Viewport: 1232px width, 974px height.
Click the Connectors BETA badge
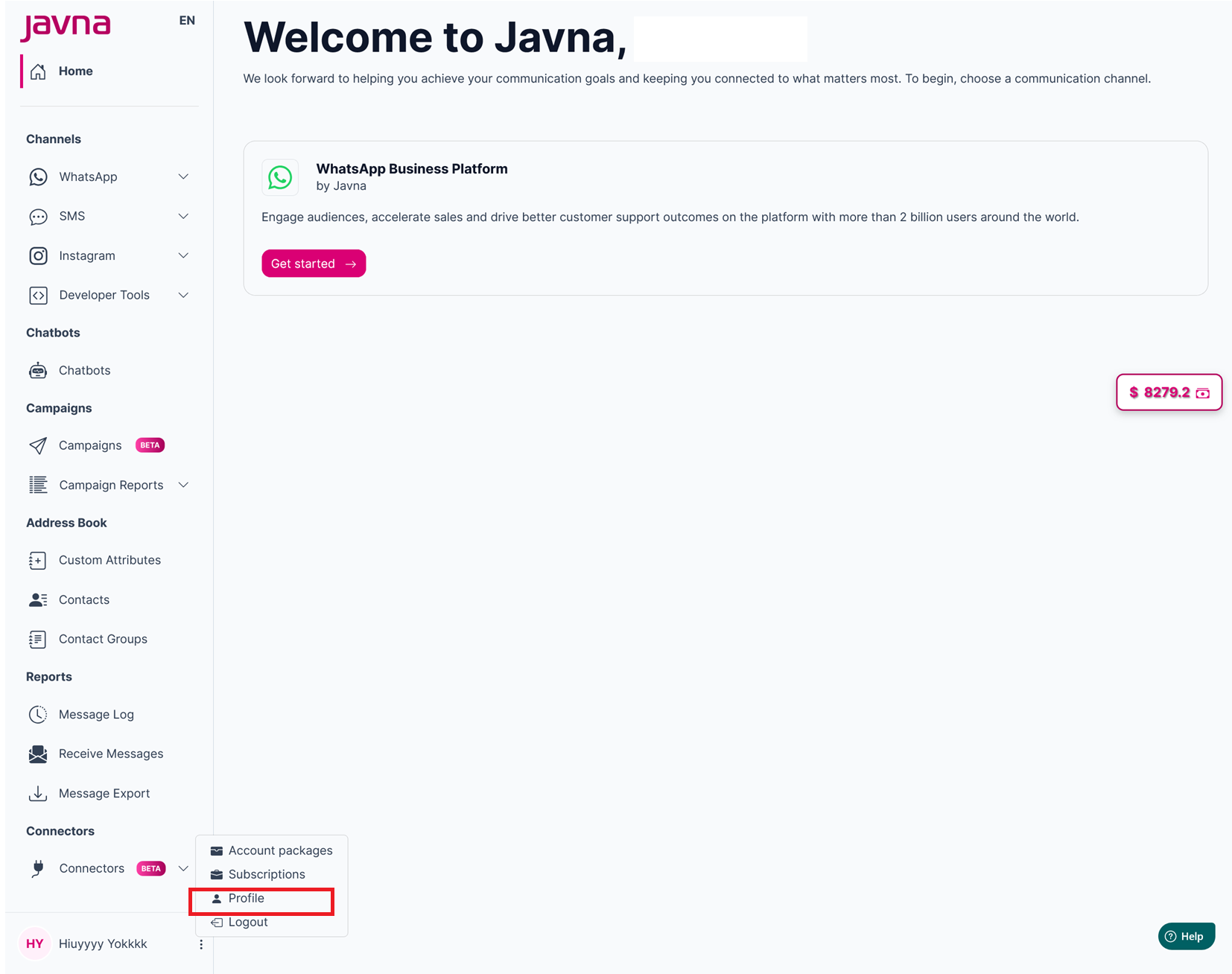(151, 868)
